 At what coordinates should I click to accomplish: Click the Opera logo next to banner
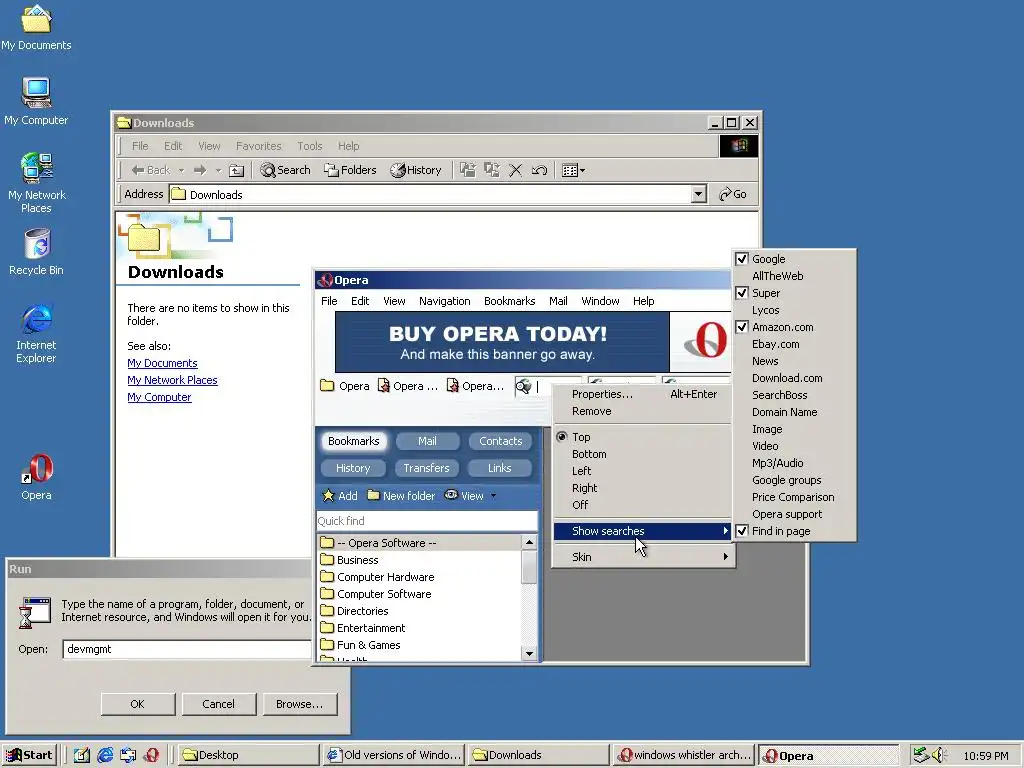pyautogui.click(x=704, y=341)
